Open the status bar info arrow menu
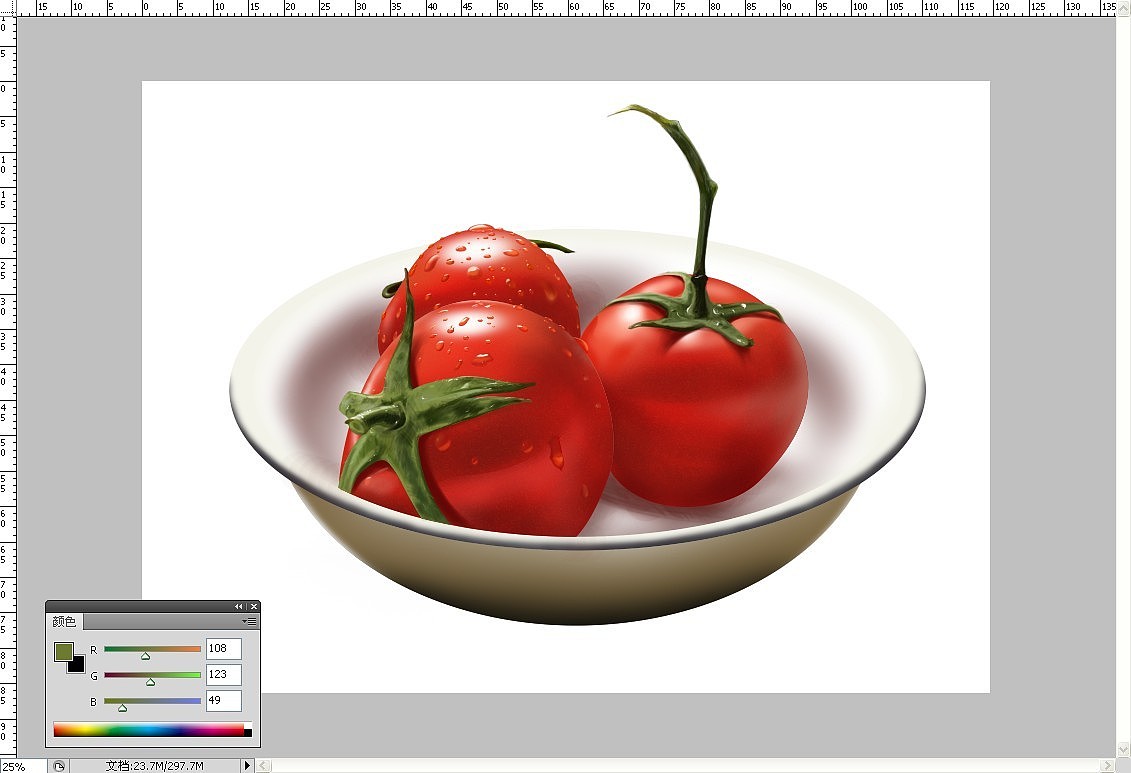Screen dimensions: 1131x773 [247, 765]
